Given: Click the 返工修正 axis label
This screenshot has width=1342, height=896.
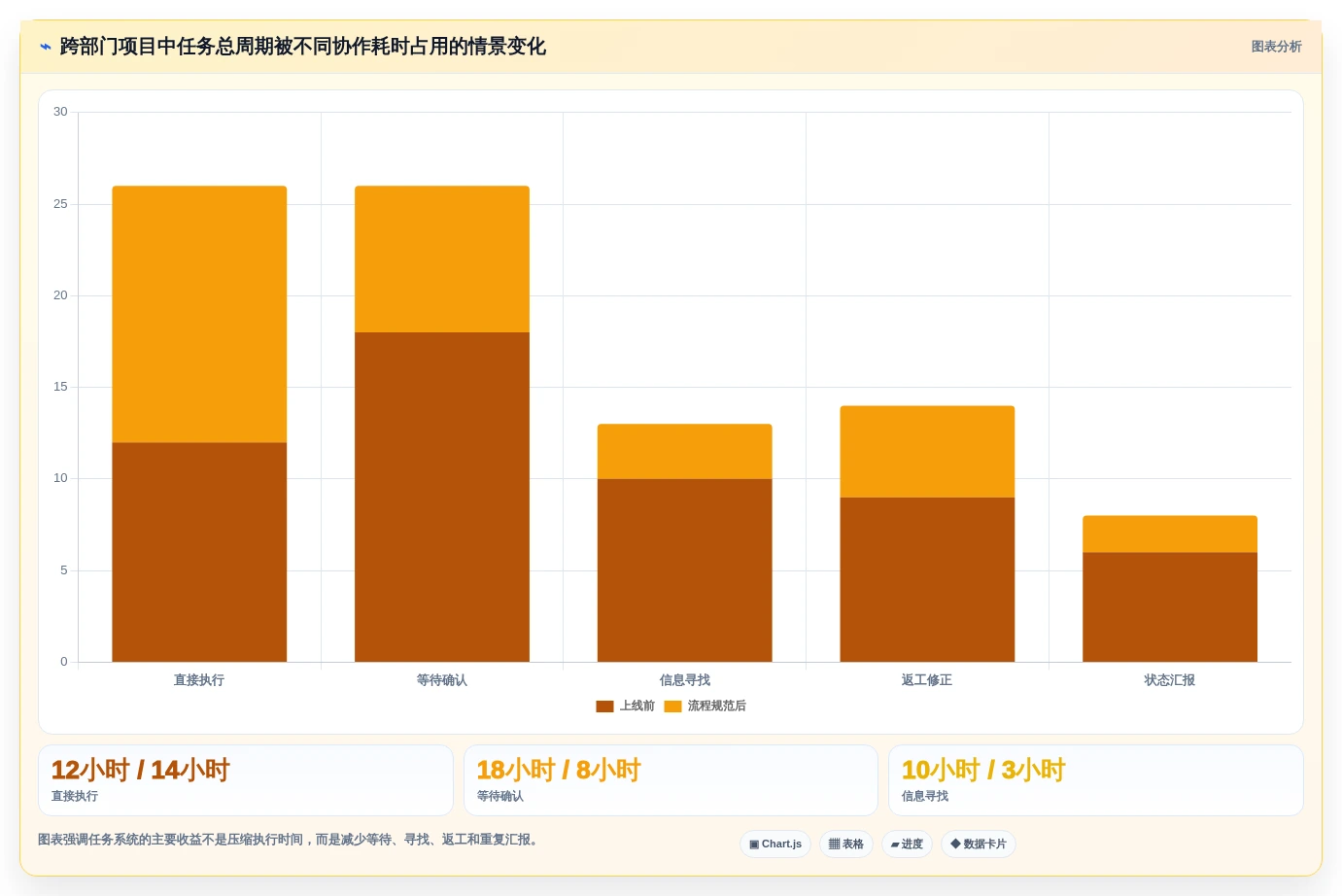Looking at the screenshot, I should (927, 680).
